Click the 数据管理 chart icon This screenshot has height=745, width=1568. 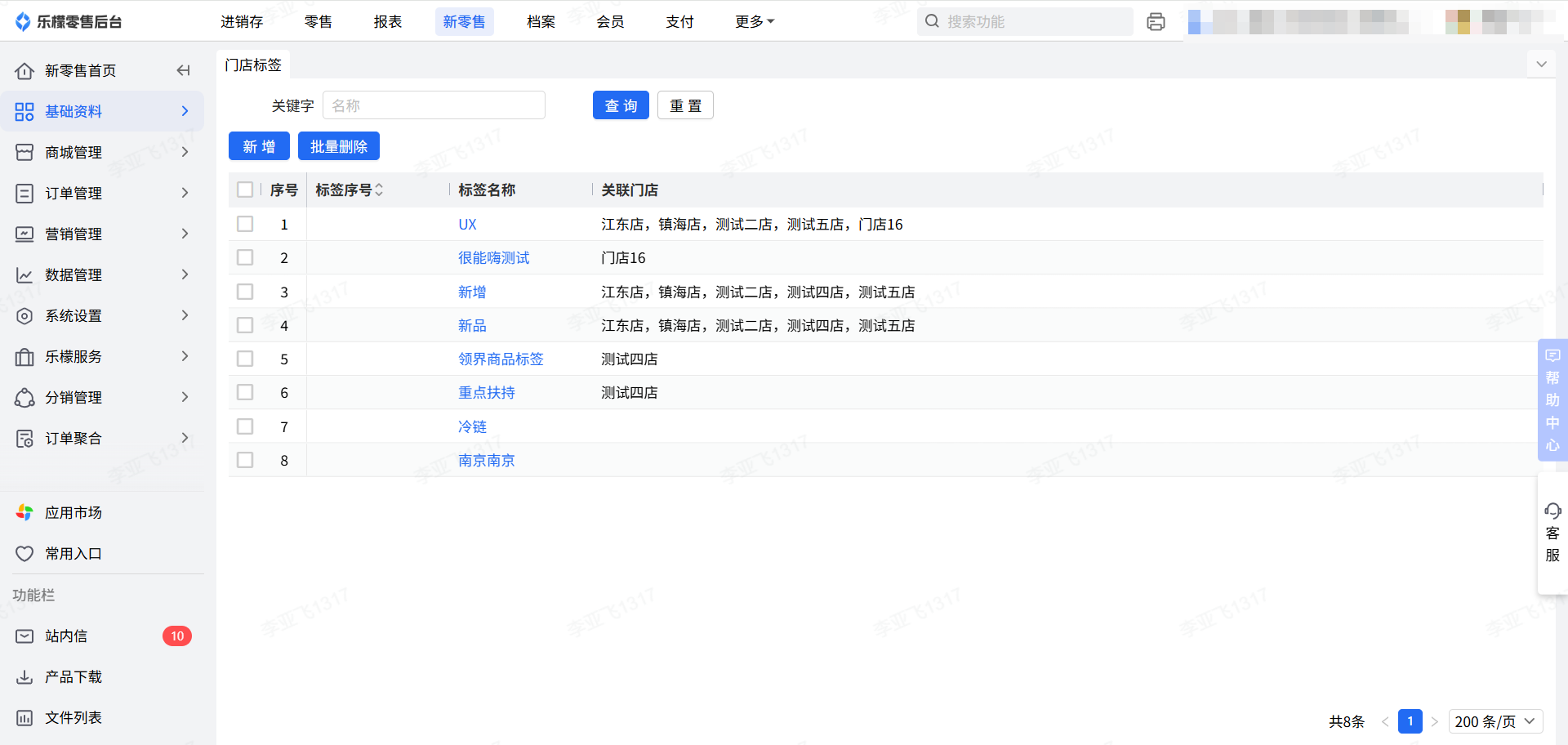click(x=24, y=275)
